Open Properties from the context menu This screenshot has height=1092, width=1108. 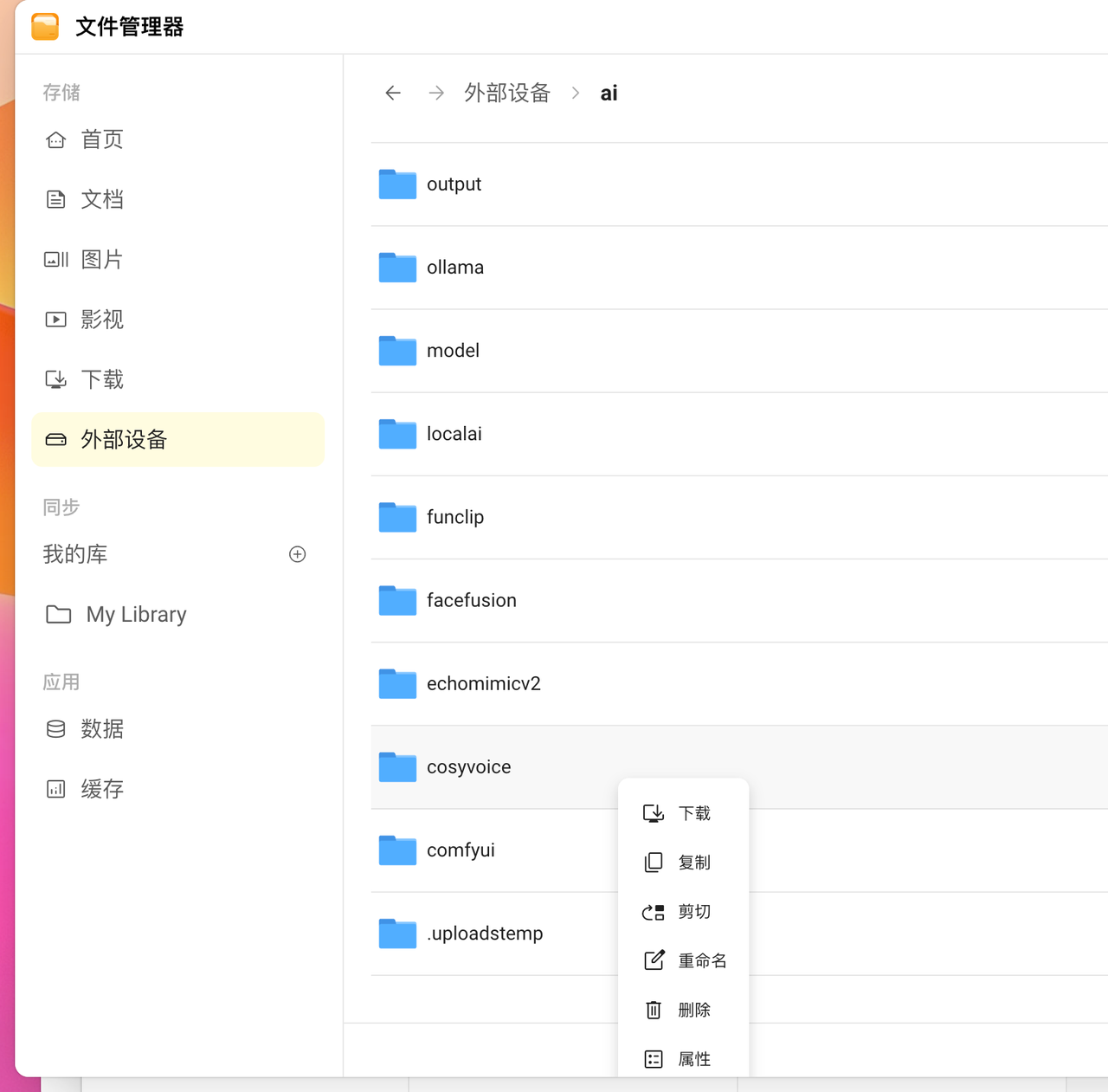click(x=693, y=1059)
